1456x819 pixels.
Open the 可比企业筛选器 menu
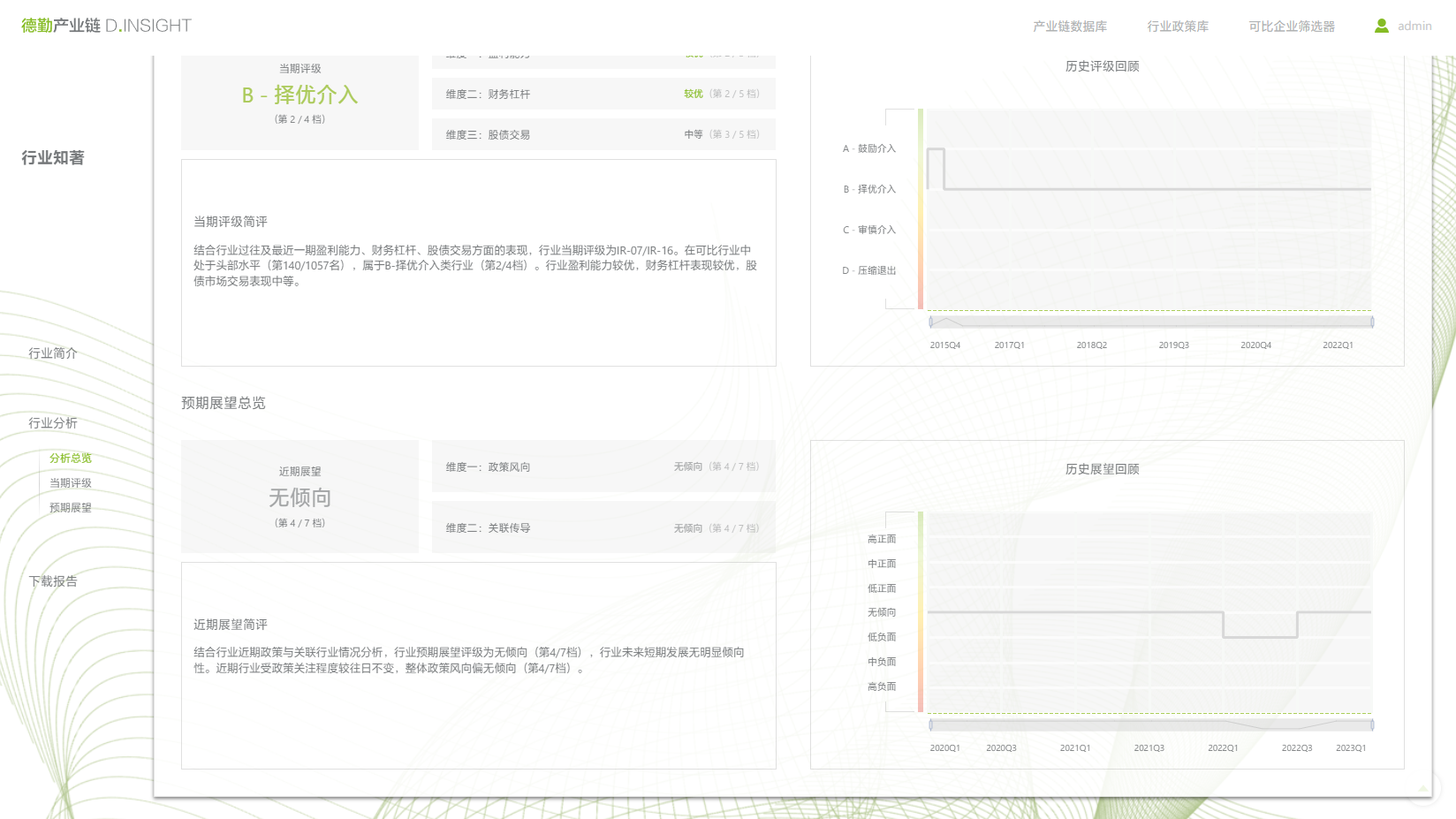click(x=1292, y=27)
